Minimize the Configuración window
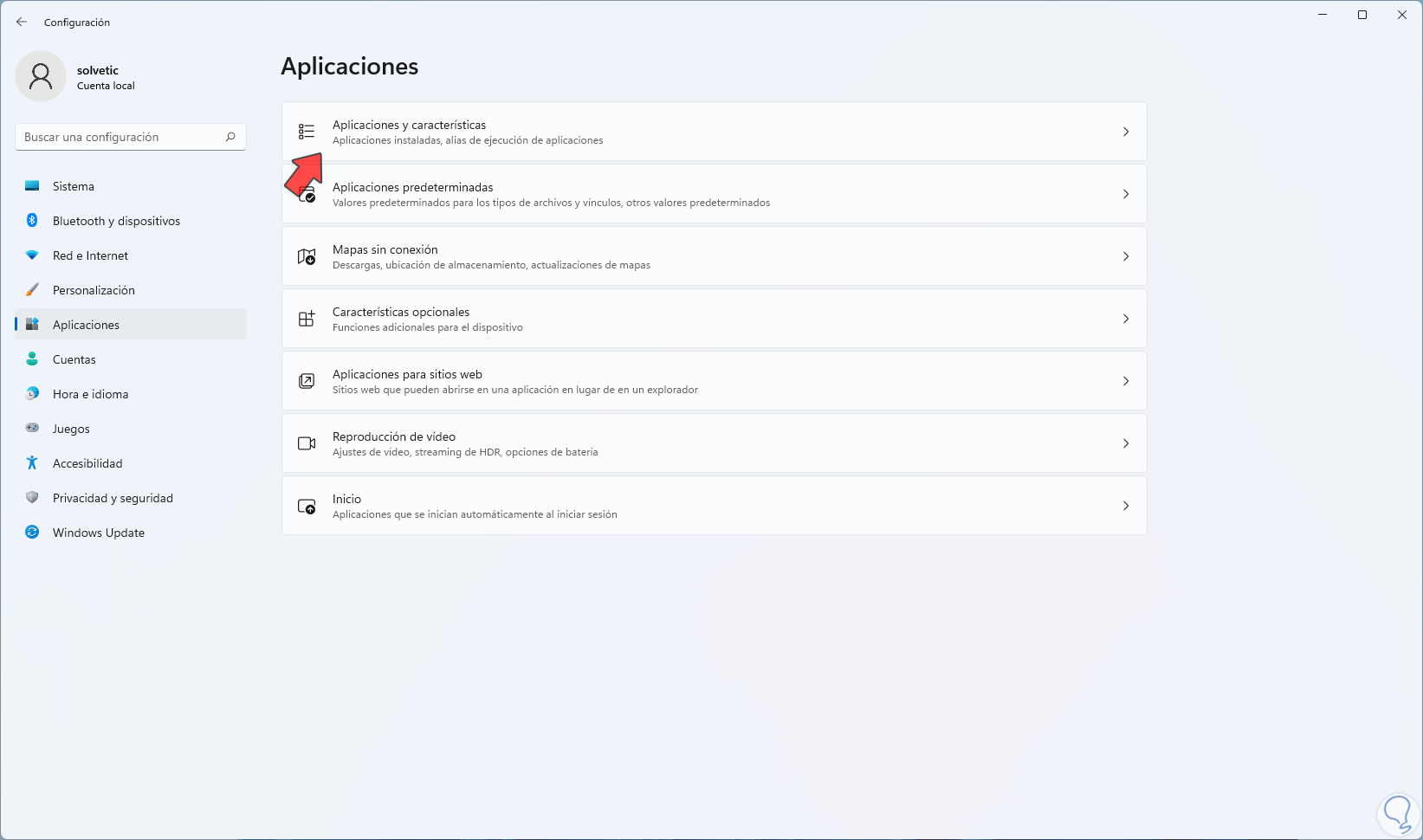This screenshot has height=840, width=1423. click(1323, 15)
